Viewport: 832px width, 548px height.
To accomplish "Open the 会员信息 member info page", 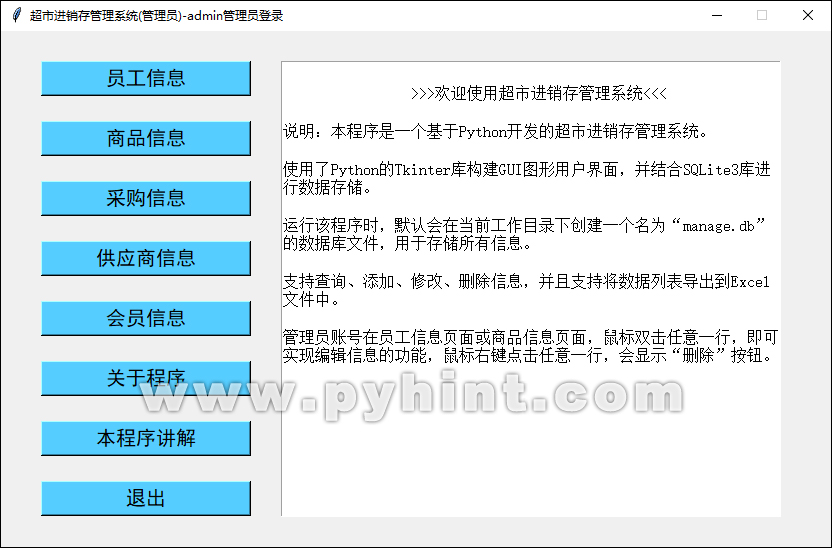I will pyautogui.click(x=146, y=318).
